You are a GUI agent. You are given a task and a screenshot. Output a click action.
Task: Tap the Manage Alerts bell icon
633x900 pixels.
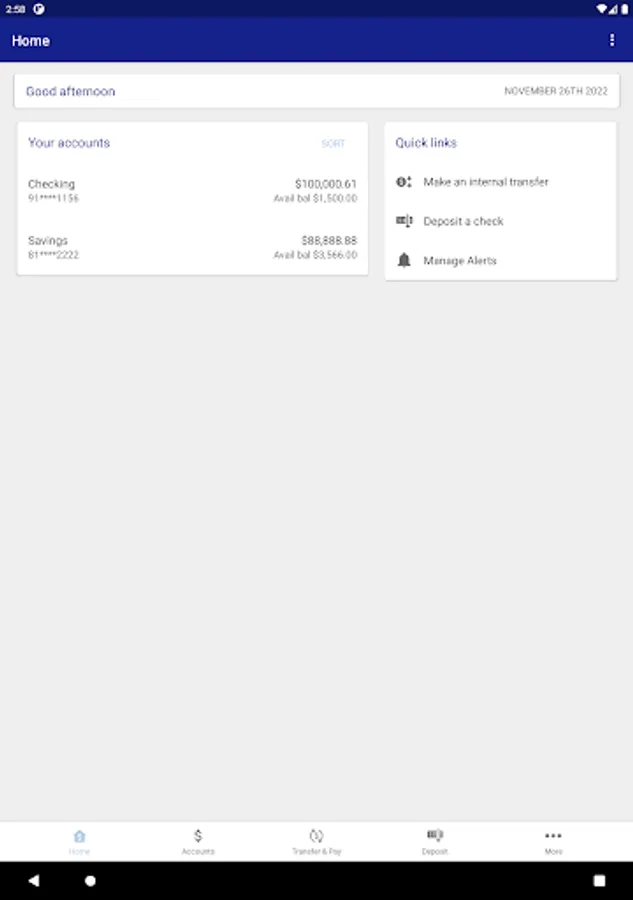[x=404, y=260]
